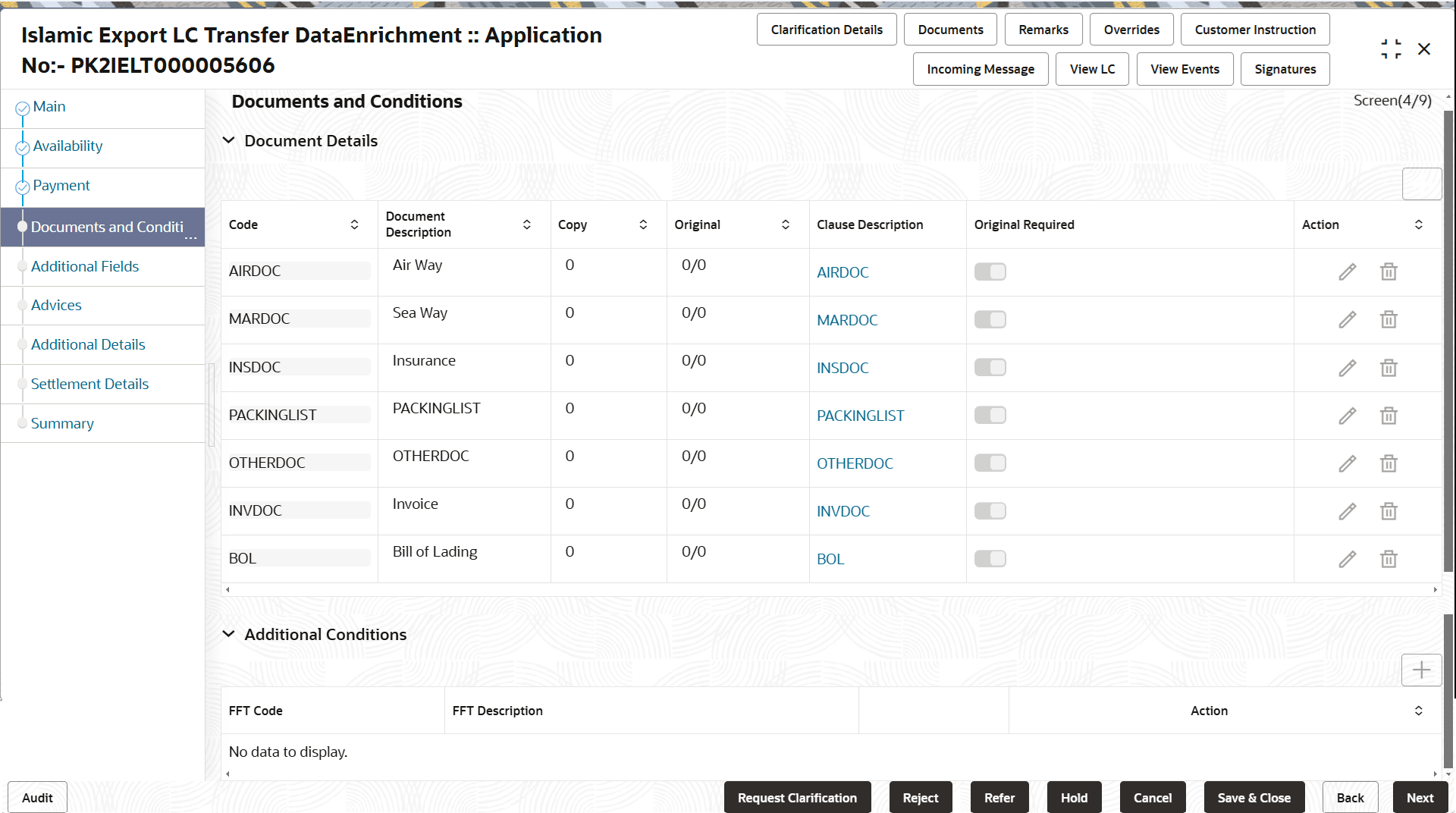Edit the PACKINGLIST document row
This screenshot has width=1456, height=813.
point(1348,416)
